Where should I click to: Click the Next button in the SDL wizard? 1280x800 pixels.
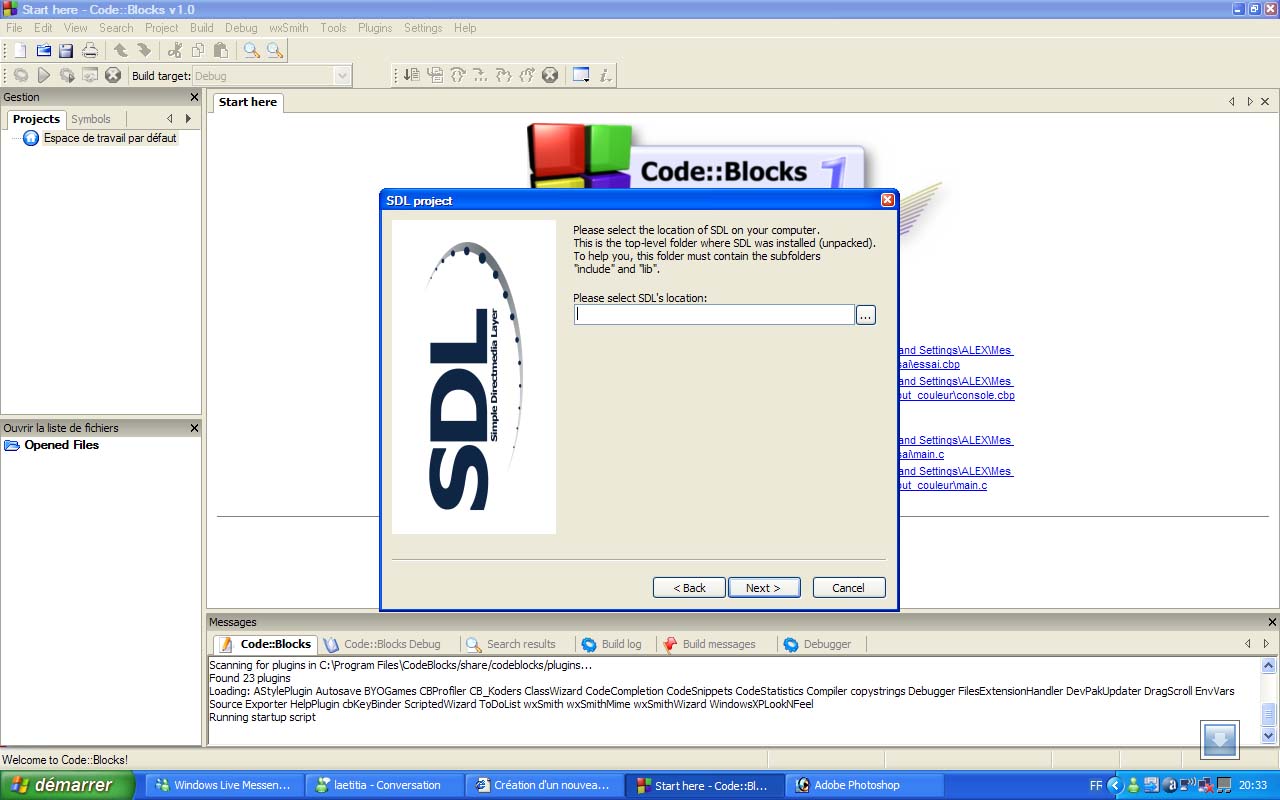point(764,587)
